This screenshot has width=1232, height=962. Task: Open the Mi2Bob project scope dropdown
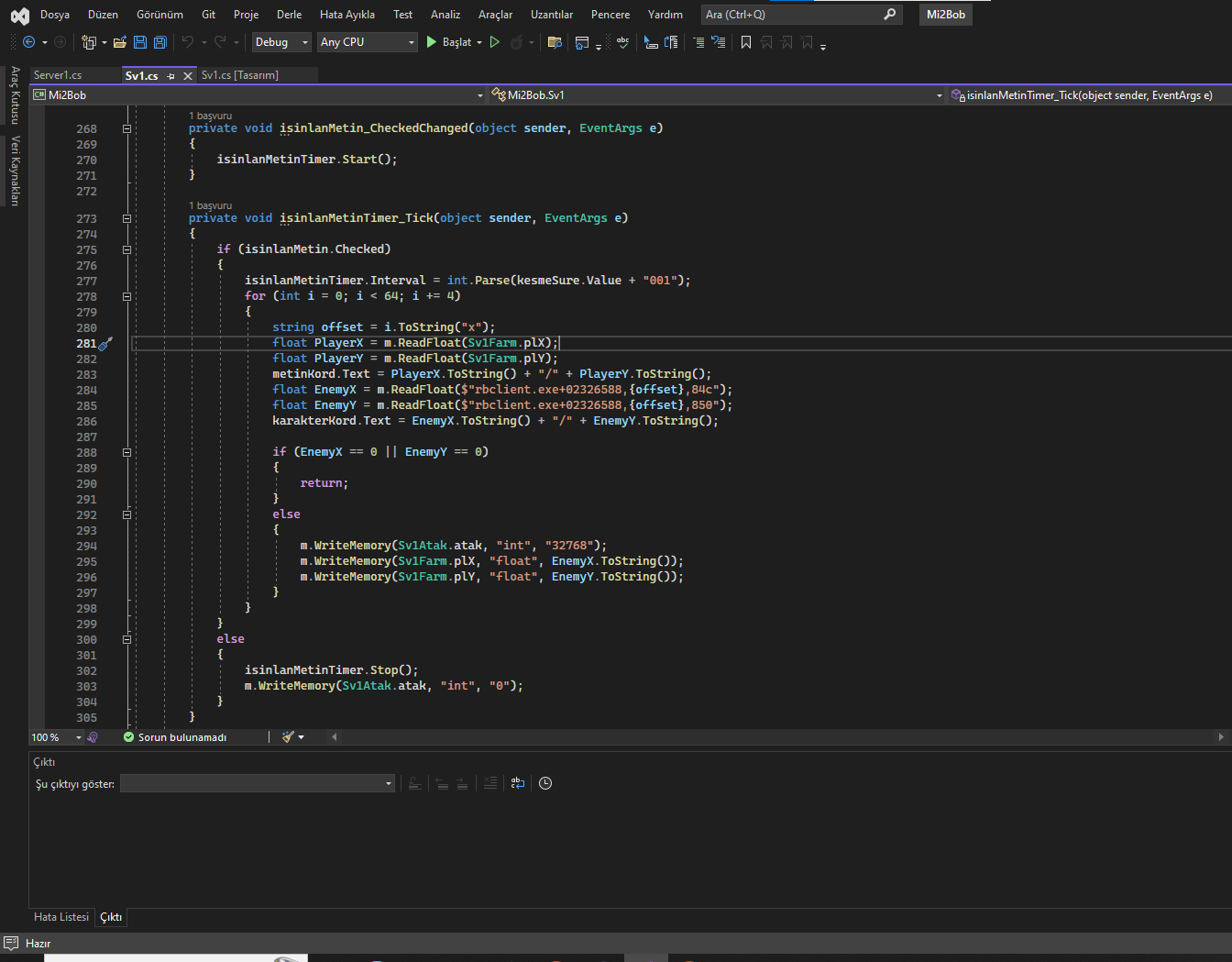[x=258, y=95]
